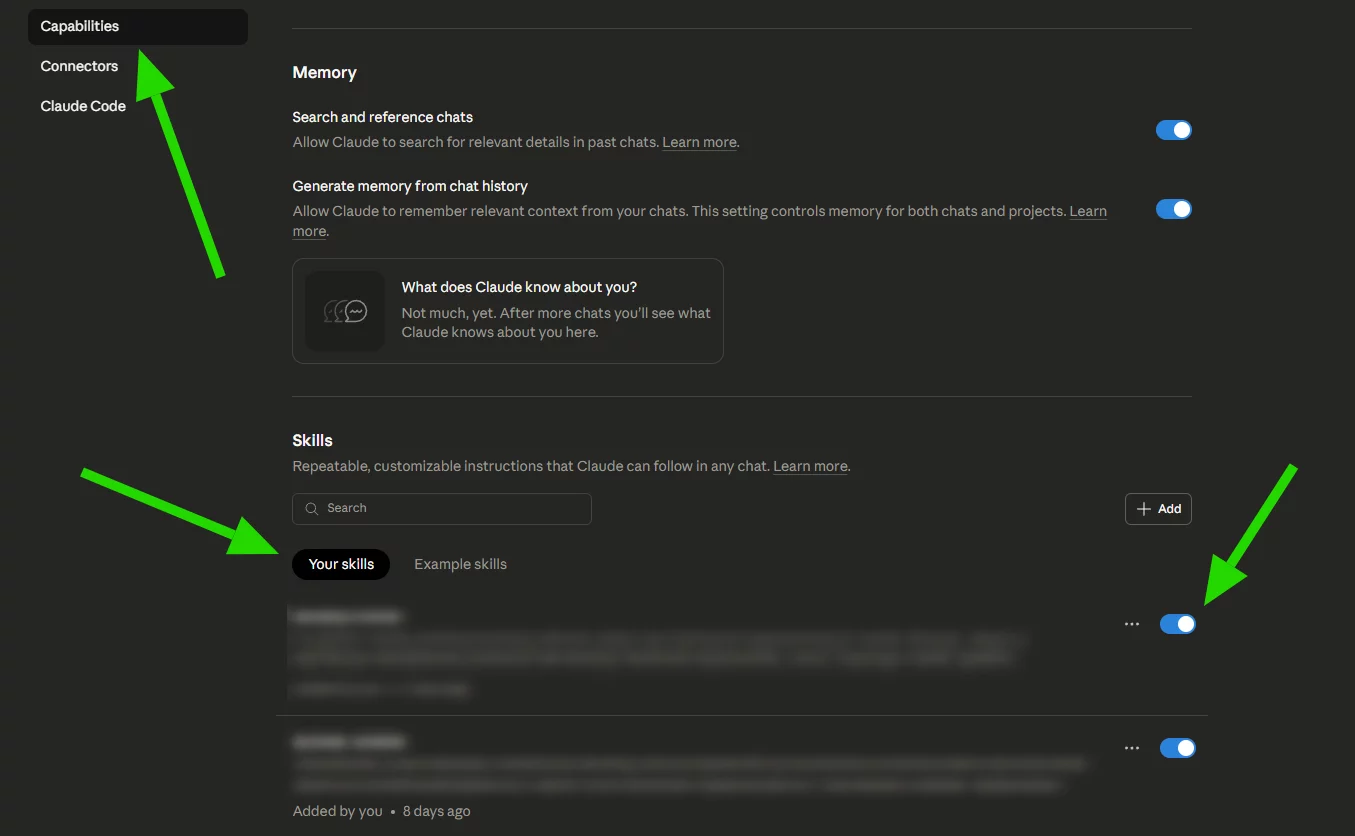Click the blurred title of the first skill
Image resolution: width=1355 pixels, height=836 pixels.
pos(348,617)
